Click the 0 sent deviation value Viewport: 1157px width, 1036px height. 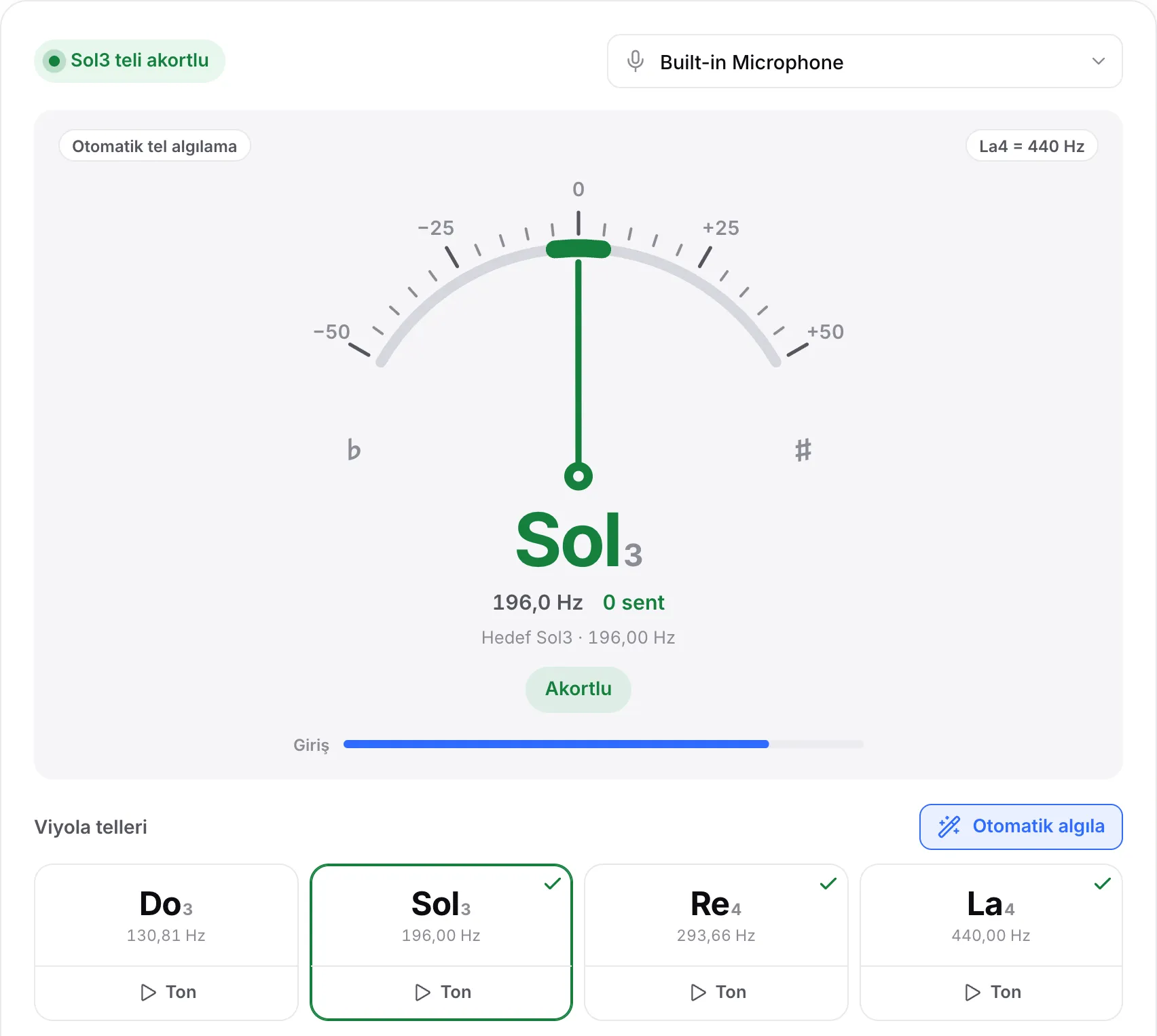(633, 602)
